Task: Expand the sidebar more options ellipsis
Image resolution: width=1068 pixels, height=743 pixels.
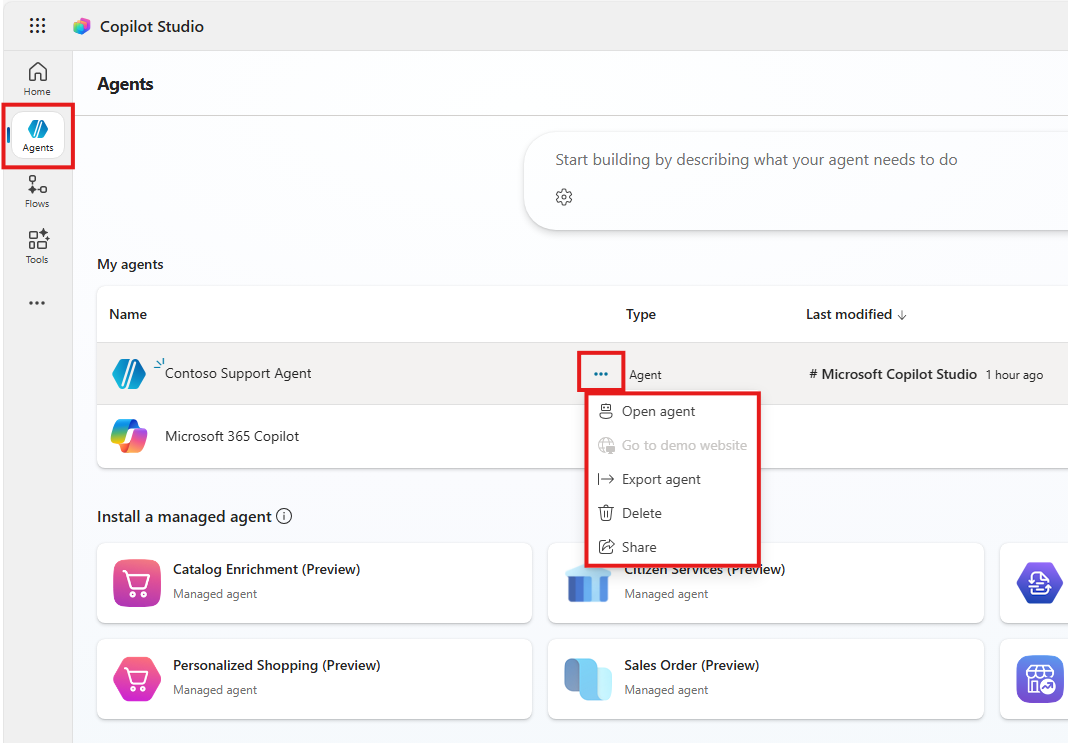Action: pos(37,303)
